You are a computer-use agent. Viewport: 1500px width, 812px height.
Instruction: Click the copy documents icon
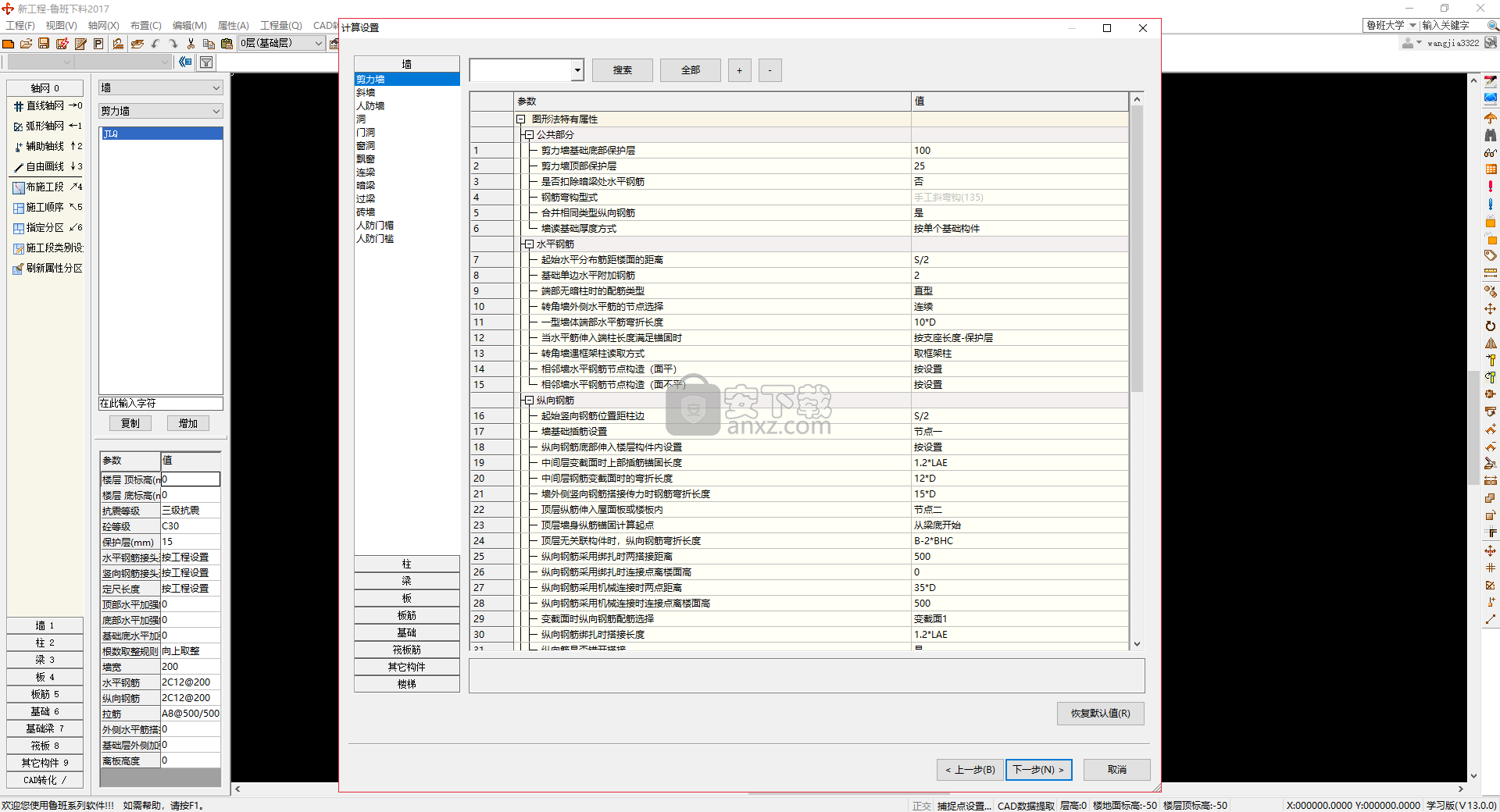tap(209, 44)
